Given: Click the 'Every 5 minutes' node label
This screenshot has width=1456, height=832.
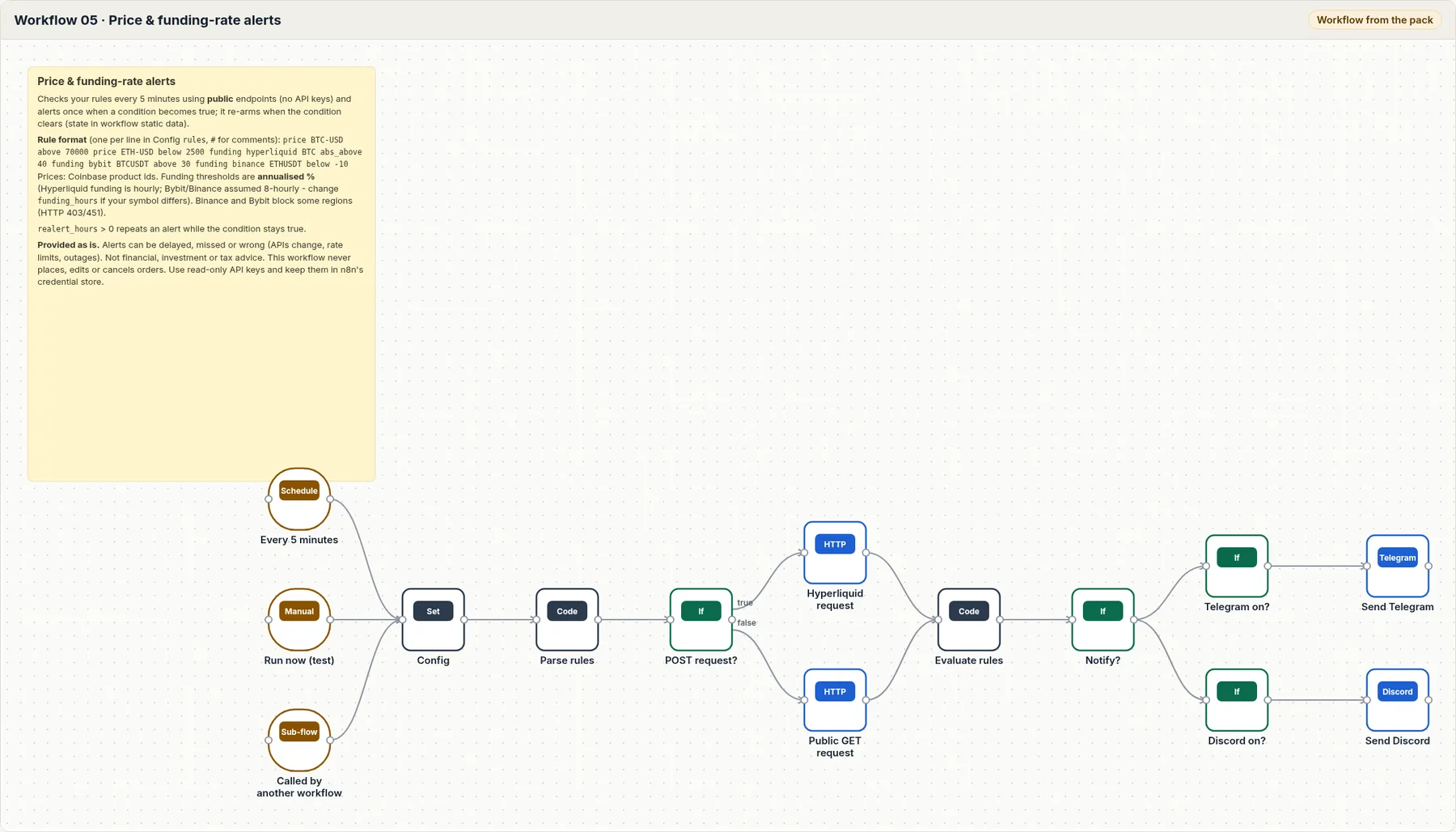Looking at the screenshot, I should pos(299,540).
